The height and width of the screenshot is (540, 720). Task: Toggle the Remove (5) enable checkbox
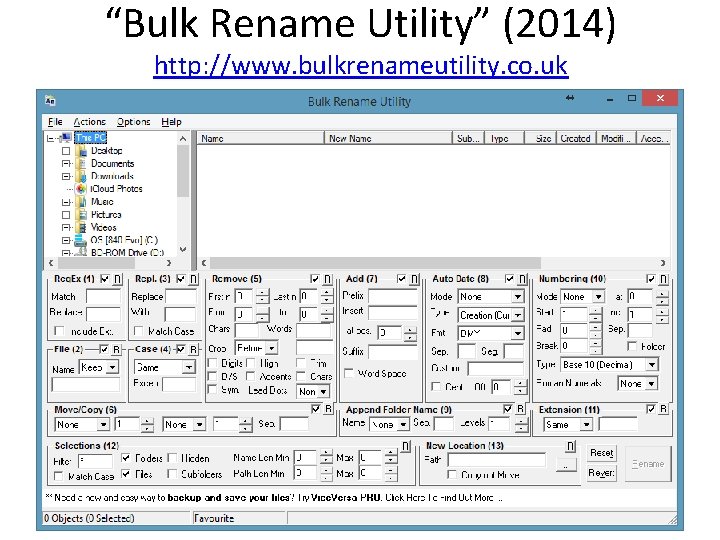click(315, 278)
